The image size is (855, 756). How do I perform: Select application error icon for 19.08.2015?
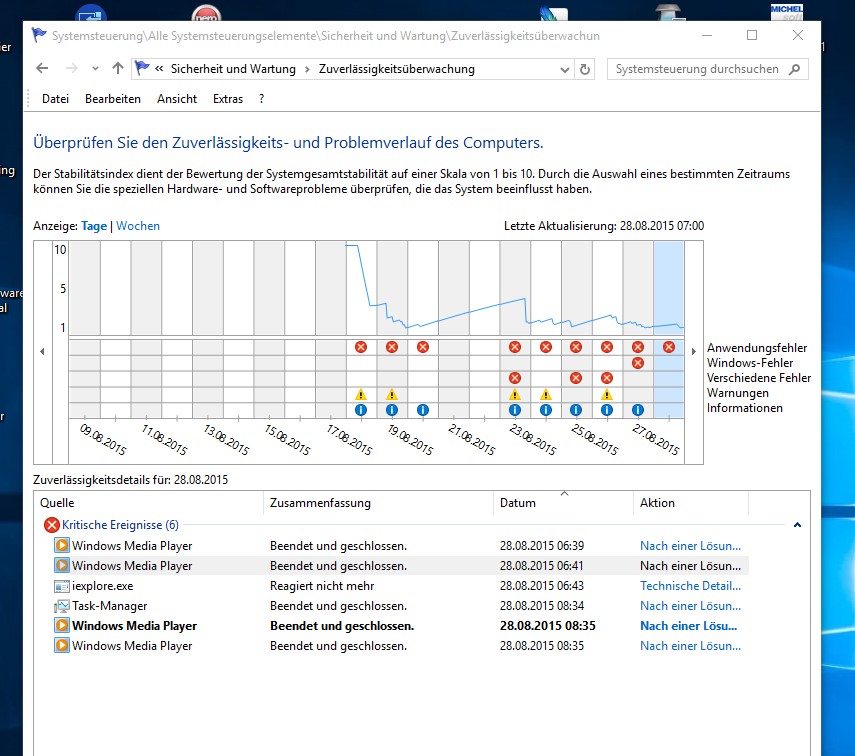392,347
